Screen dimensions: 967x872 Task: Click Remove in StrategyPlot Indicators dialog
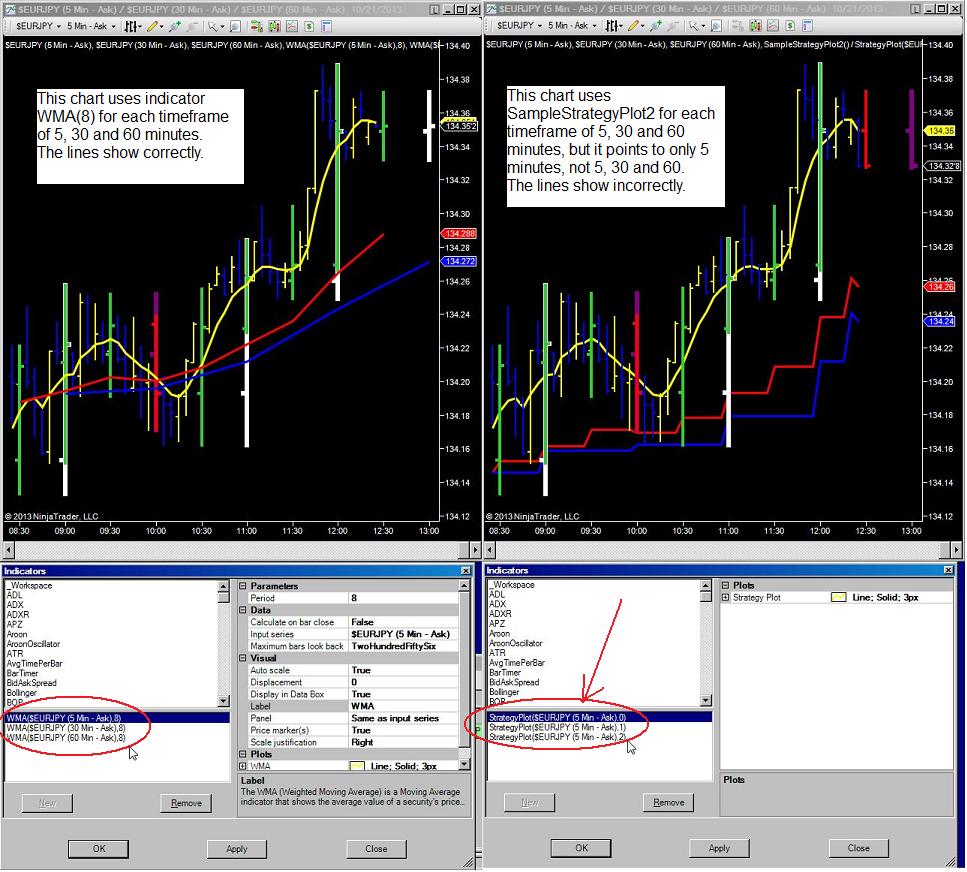(x=669, y=802)
